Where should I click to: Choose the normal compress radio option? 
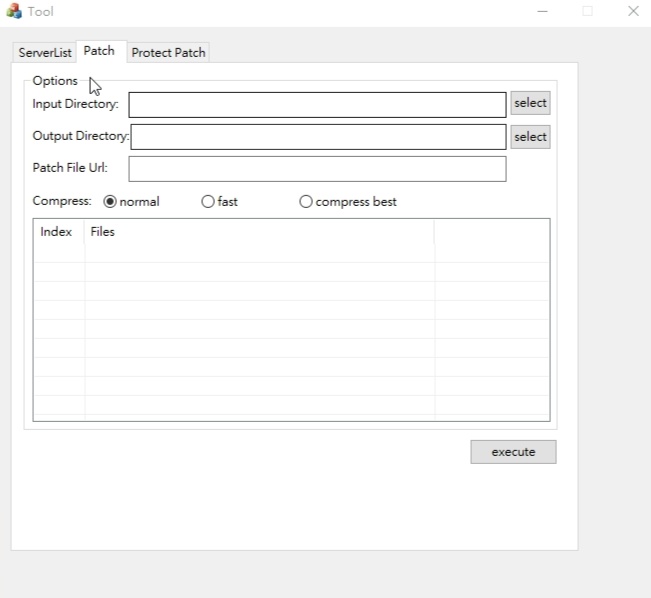[x=131, y=202]
